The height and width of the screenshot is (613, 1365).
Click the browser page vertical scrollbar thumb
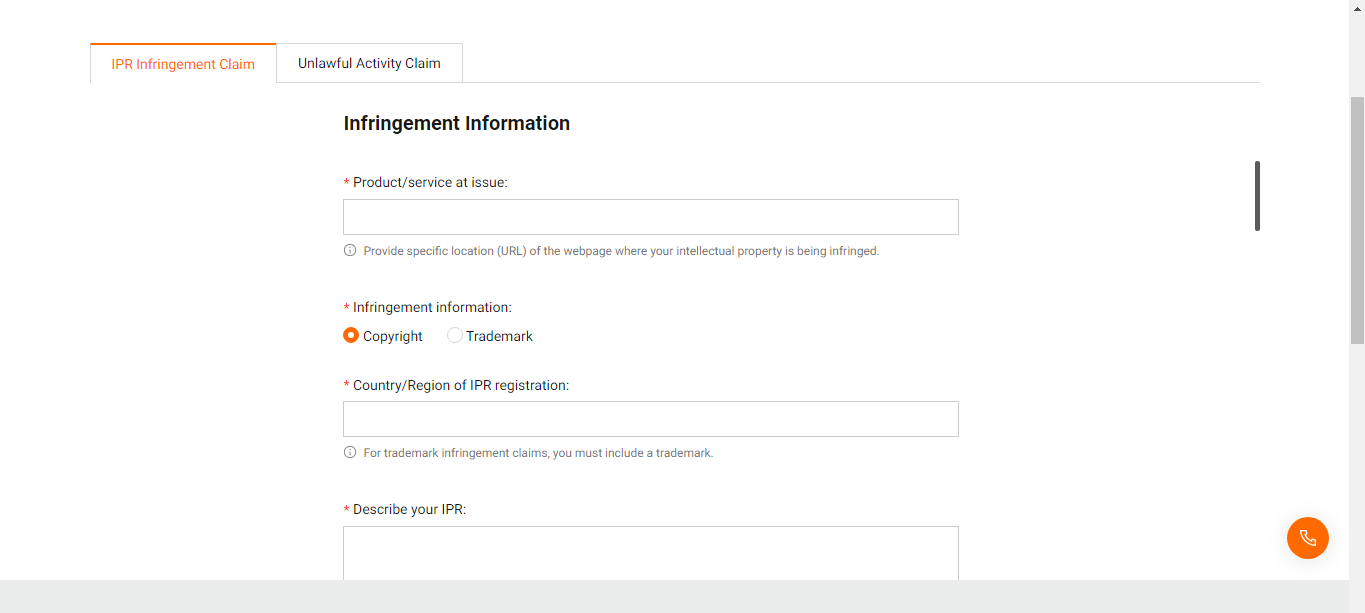[1357, 220]
